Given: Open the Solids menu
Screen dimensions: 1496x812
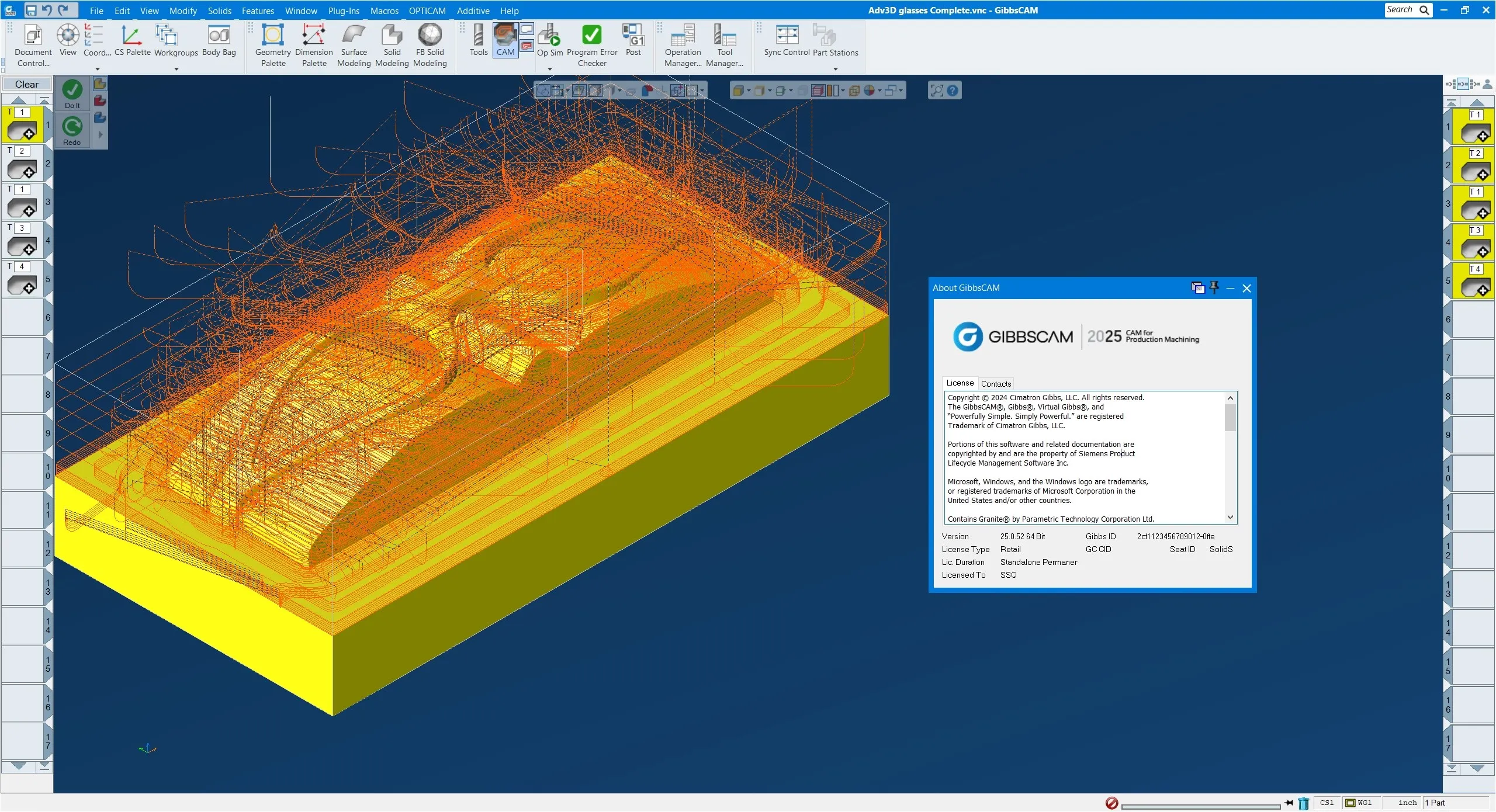Looking at the screenshot, I should pyautogui.click(x=219, y=11).
